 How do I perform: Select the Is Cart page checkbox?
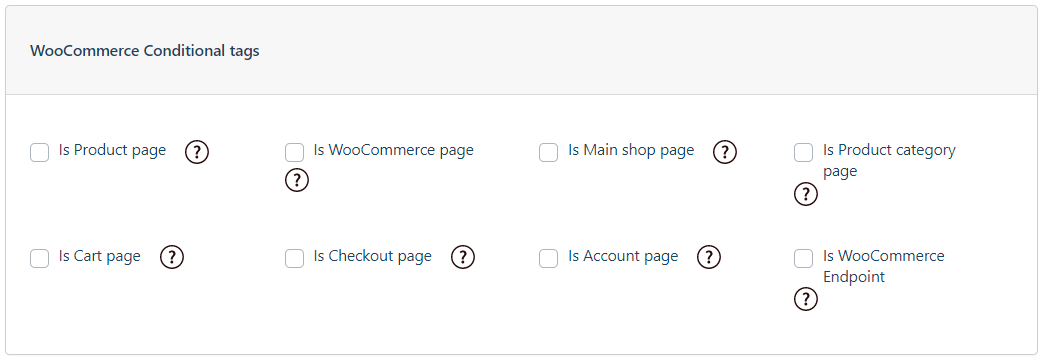click(39, 258)
